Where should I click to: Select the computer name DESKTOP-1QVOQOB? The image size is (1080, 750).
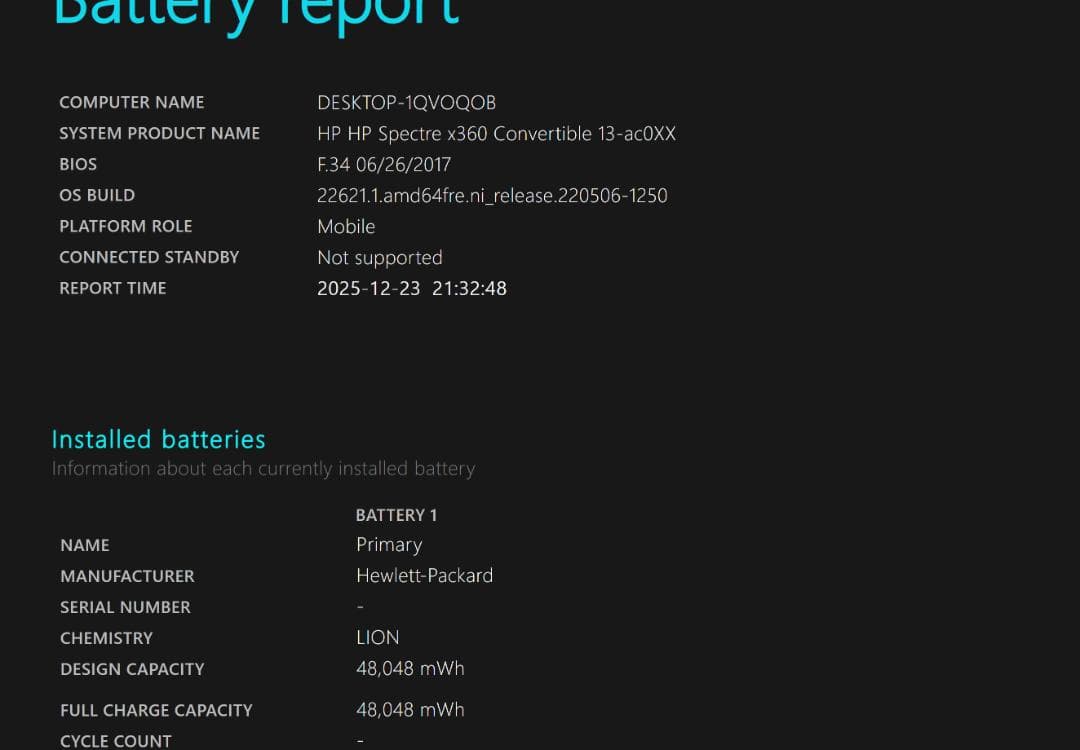point(406,102)
